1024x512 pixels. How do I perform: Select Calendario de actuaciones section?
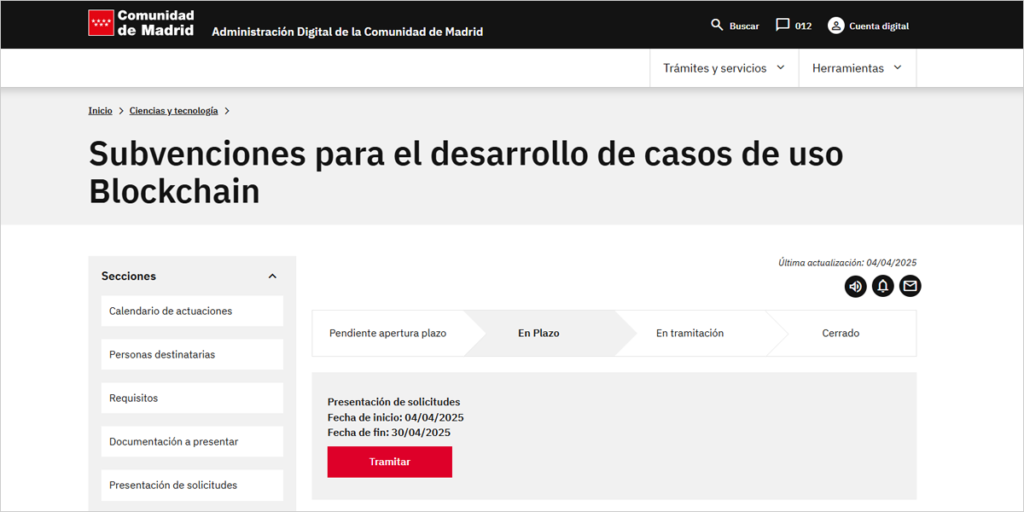[x=170, y=311]
